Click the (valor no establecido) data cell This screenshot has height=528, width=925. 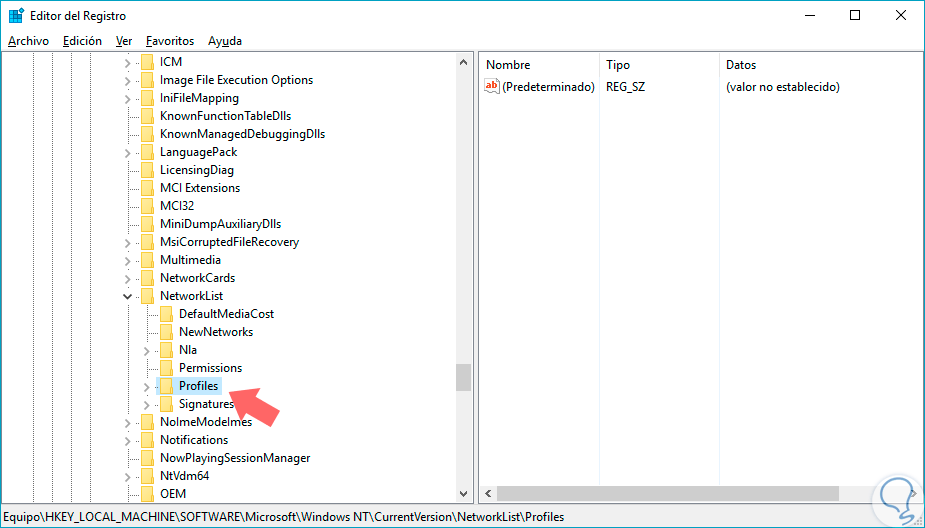point(783,87)
